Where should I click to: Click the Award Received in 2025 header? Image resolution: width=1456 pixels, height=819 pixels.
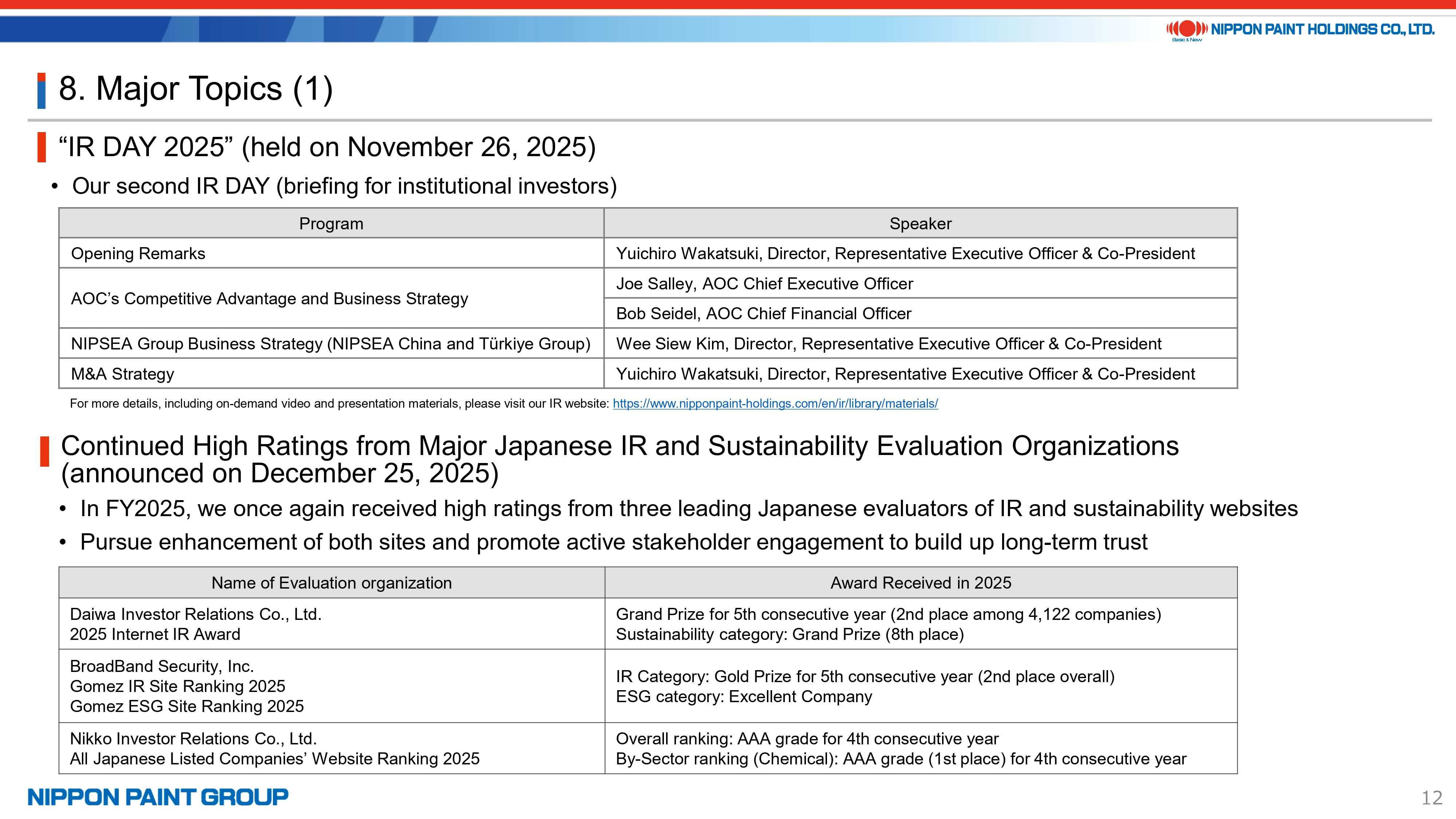pos(920,583)
